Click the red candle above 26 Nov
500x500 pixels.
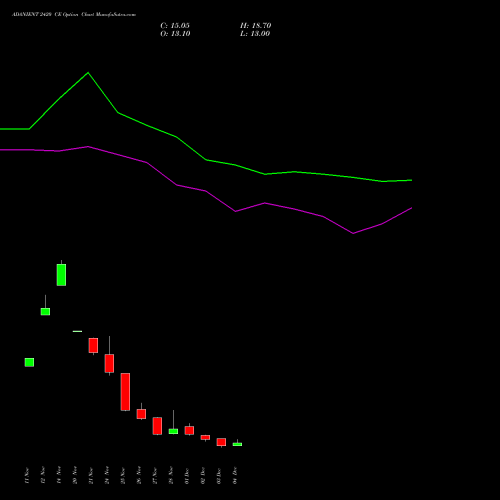coord(141,414)
